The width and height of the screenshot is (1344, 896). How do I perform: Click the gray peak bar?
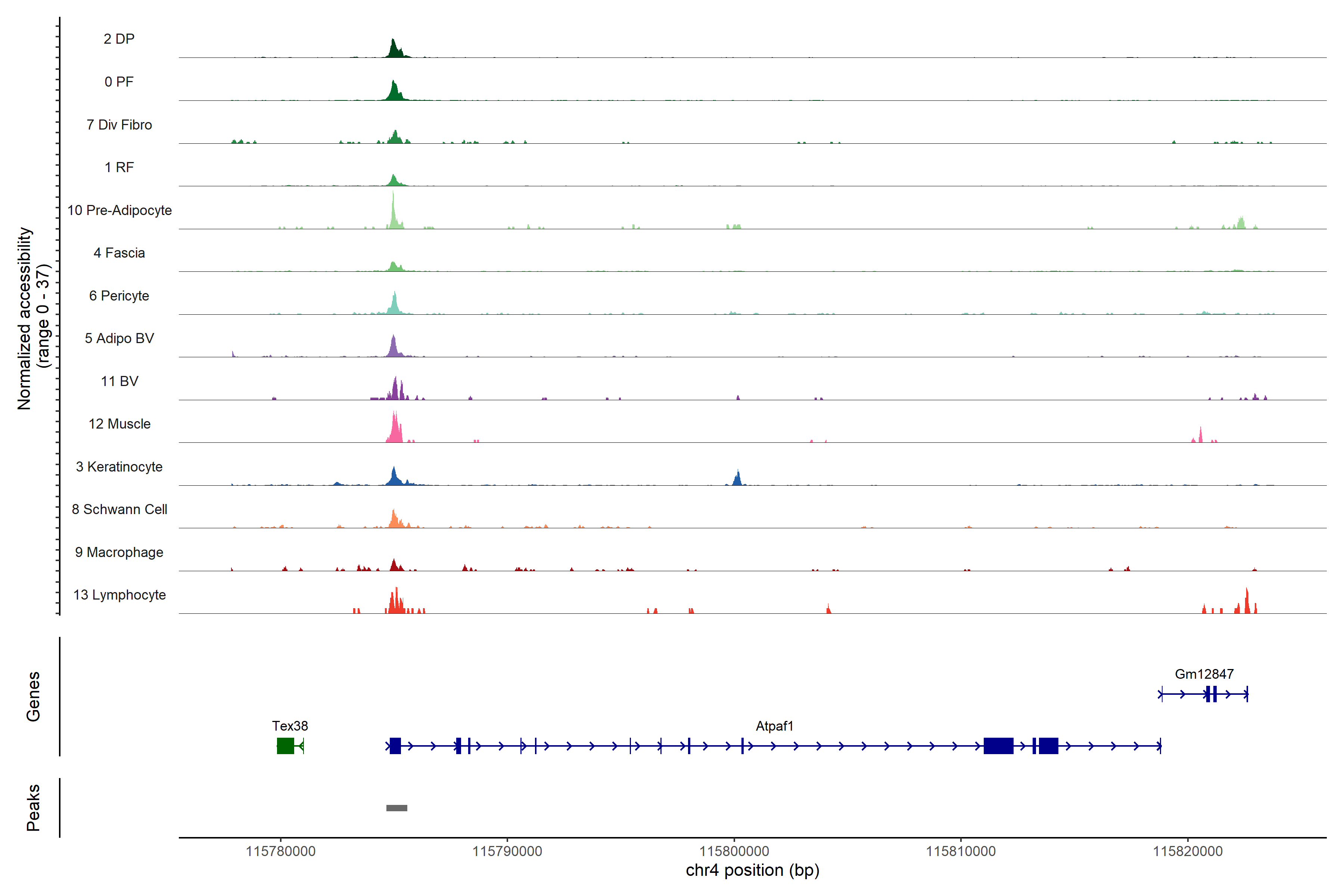(x=396, y=808)
